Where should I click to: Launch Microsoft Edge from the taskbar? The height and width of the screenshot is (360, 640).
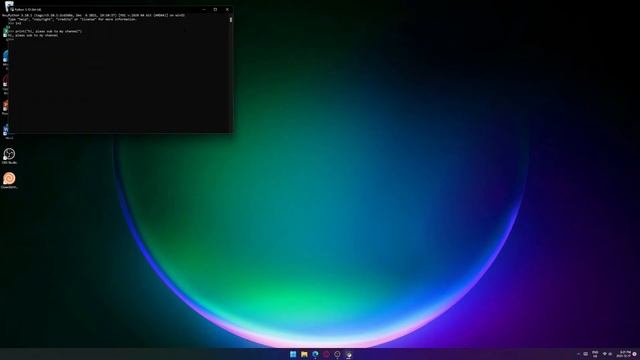point(315,354)
